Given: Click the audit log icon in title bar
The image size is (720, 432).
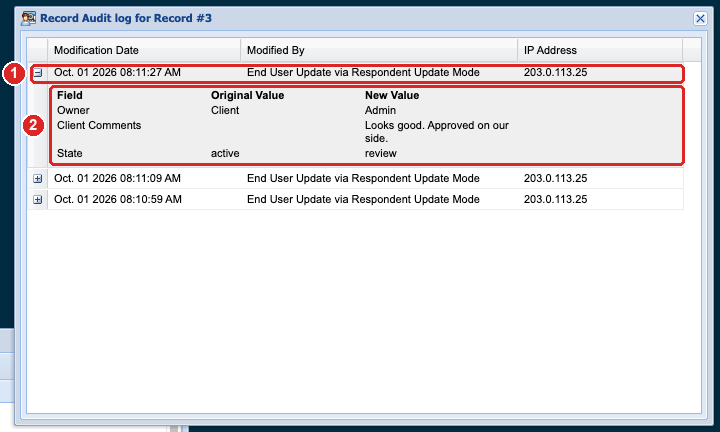Looking at the screenshot, I should click(x=28, y=18).
